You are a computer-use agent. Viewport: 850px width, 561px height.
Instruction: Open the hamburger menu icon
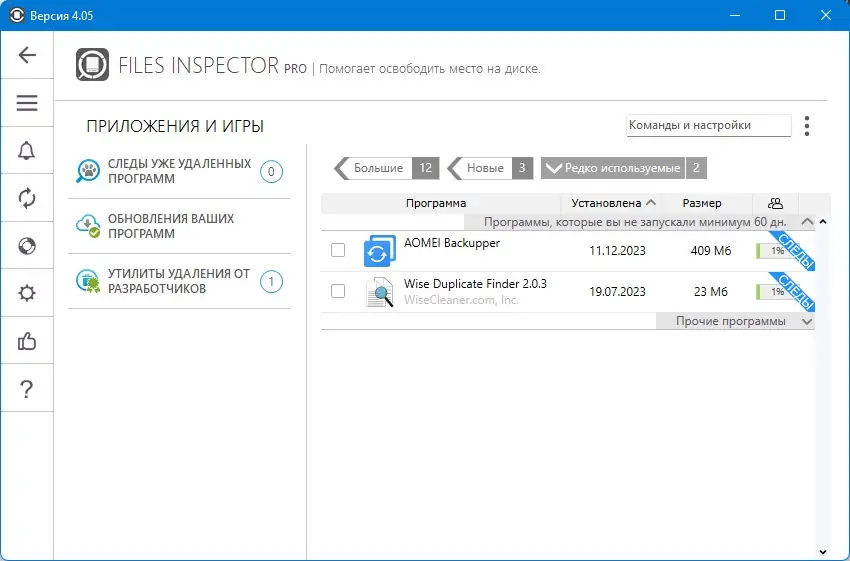point(27,103)
